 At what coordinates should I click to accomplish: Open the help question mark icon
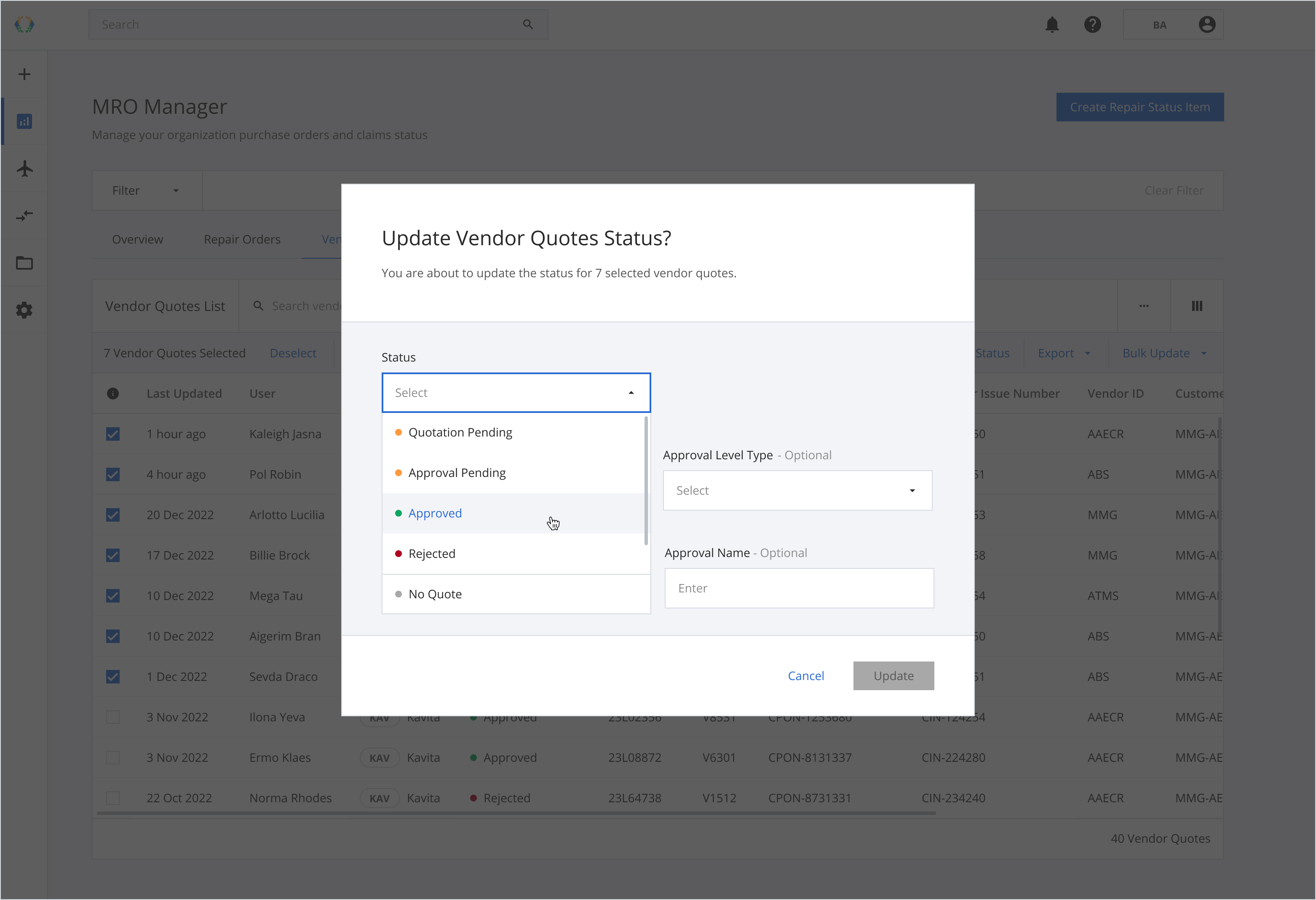pyautogui.click(x=1092, y=24)
